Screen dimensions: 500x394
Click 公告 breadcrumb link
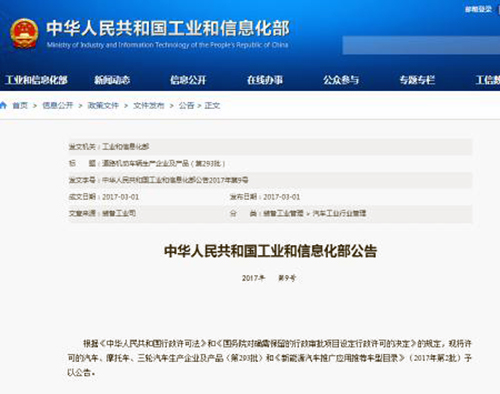[186, 105]
